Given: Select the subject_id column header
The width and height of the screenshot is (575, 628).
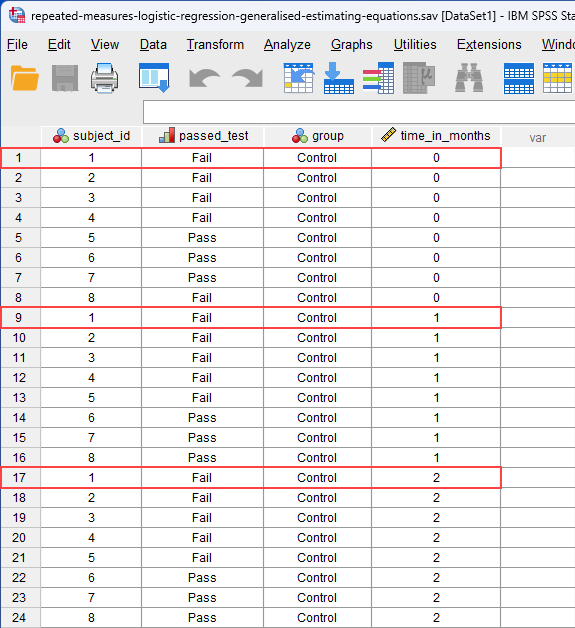Looking at the screenshot, I should (x=91, y=136).
